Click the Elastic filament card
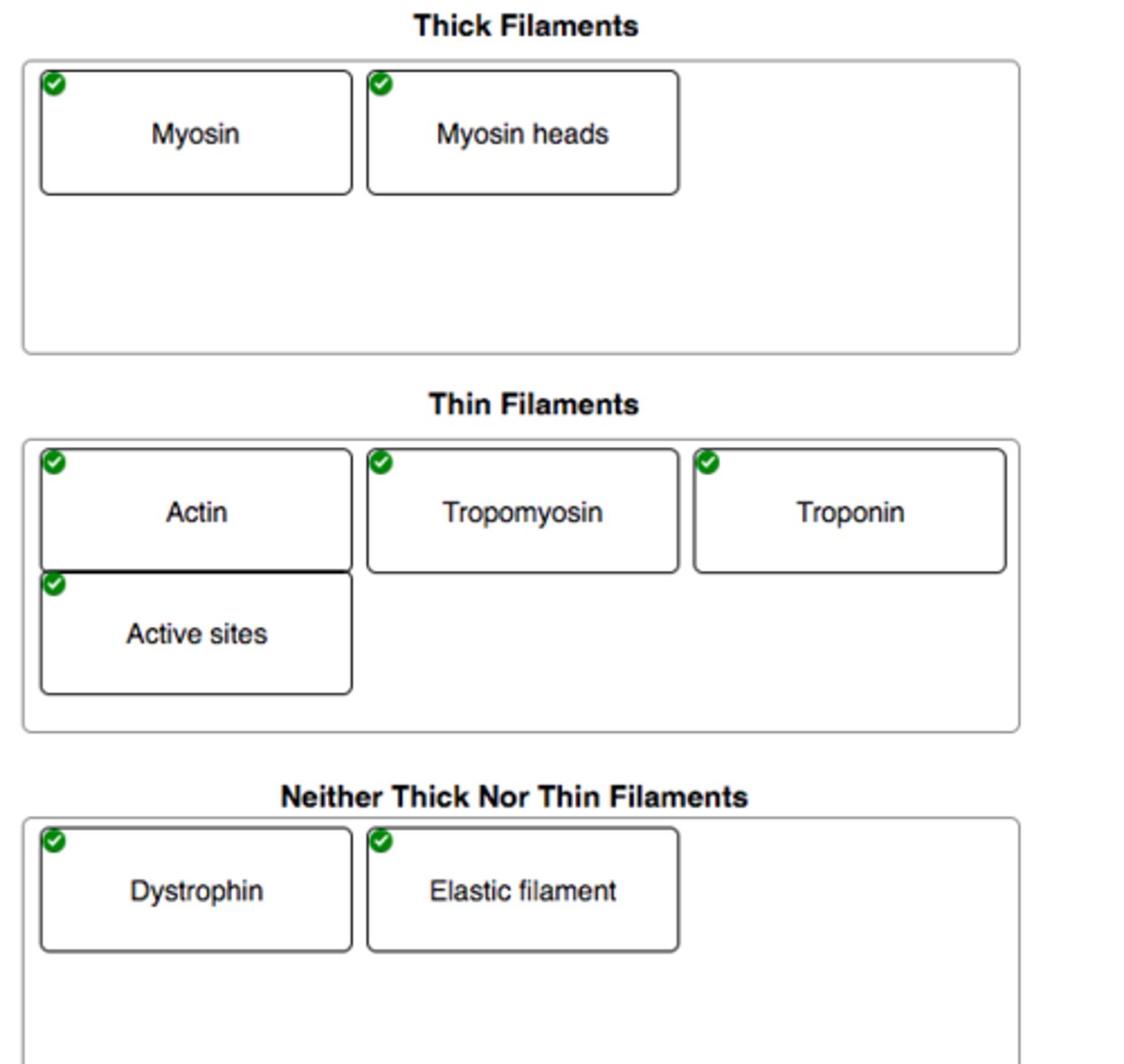This screenshot has height=1064, width=1124. 522,890
